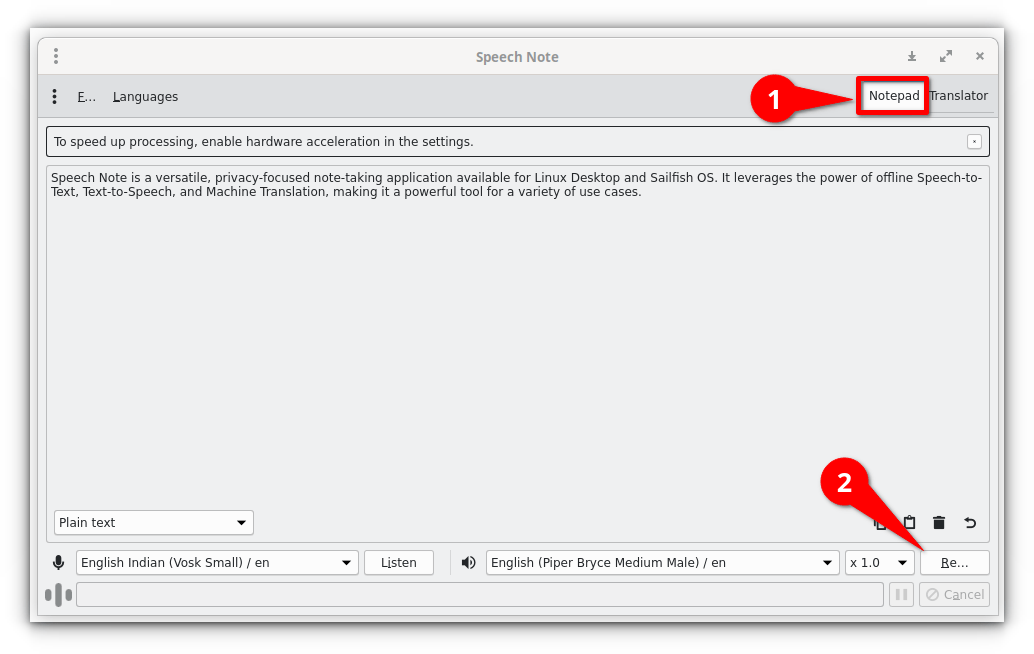Open the Plain text format dropdown
The width and height of the screenshot is (1034, 654).
point(153,522)
